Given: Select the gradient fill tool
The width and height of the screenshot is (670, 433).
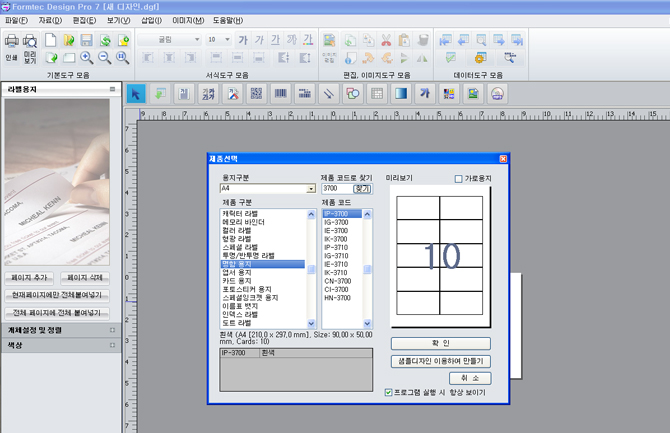Looking at the screenshot, I should (x=401, y=94).
